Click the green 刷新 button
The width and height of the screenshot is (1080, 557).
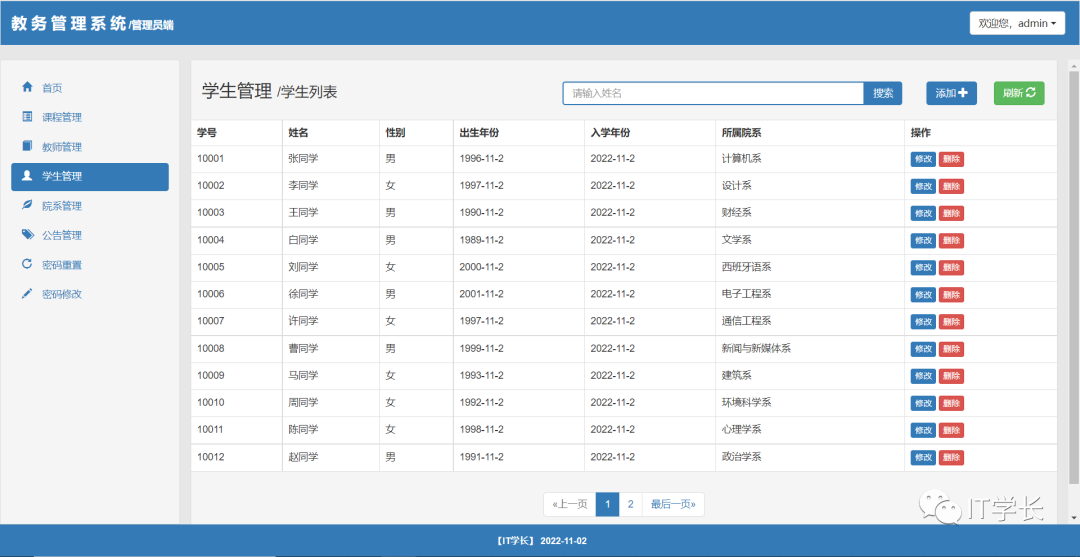pos(1019,93)
